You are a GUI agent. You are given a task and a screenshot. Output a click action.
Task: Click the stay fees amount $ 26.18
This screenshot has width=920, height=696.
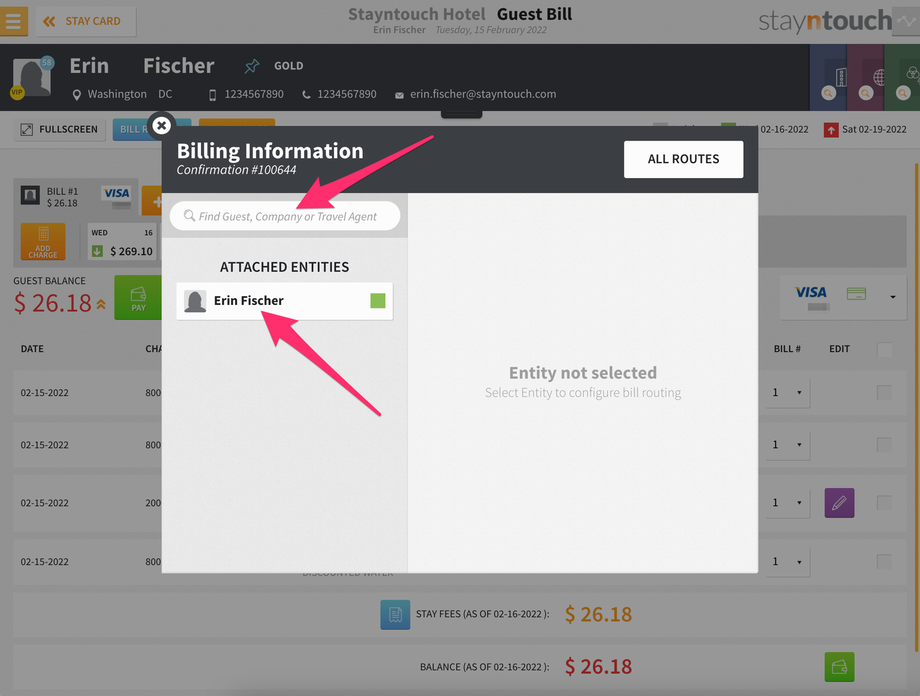click(598, 614)
